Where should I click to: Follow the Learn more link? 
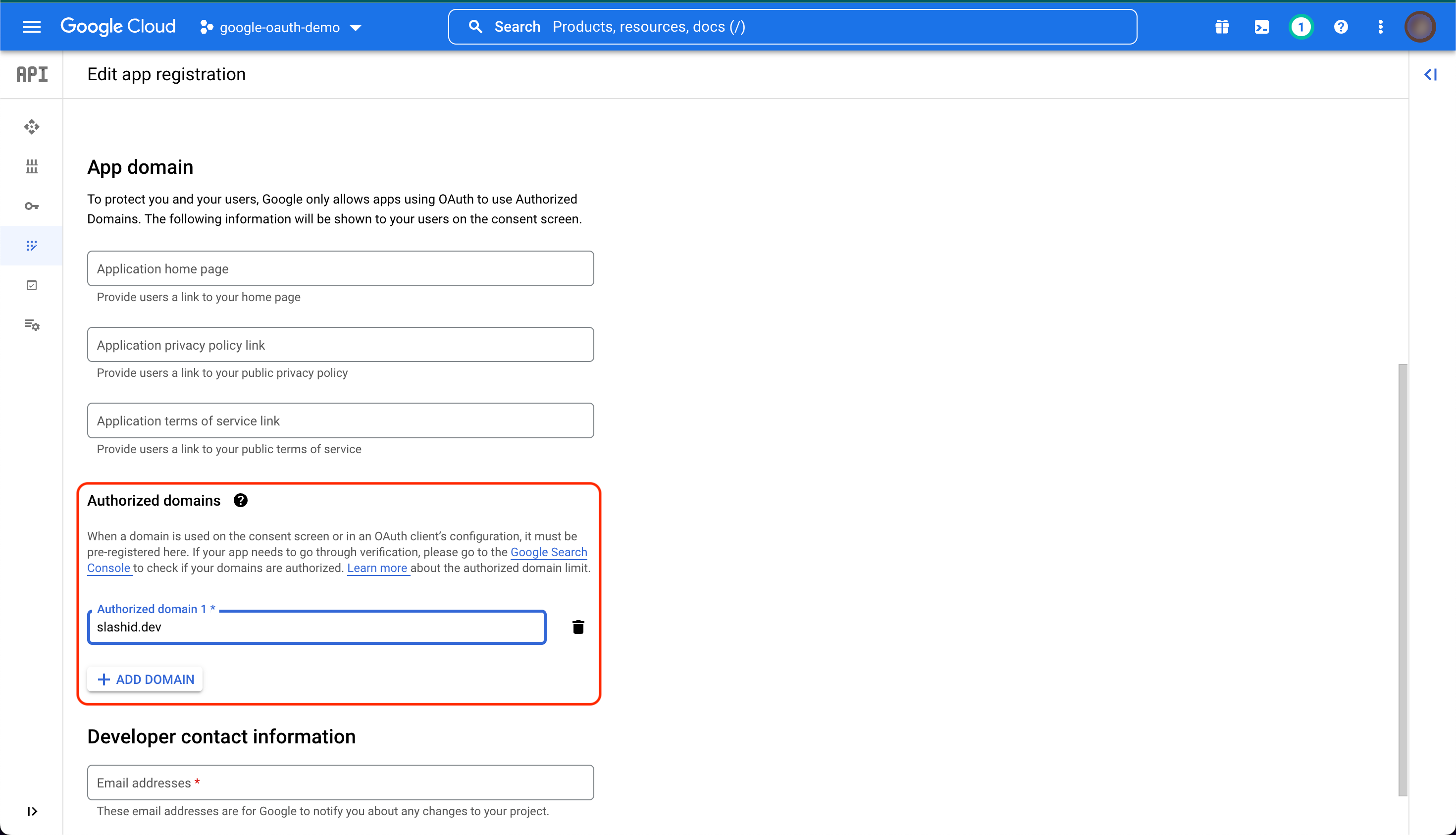377,568
